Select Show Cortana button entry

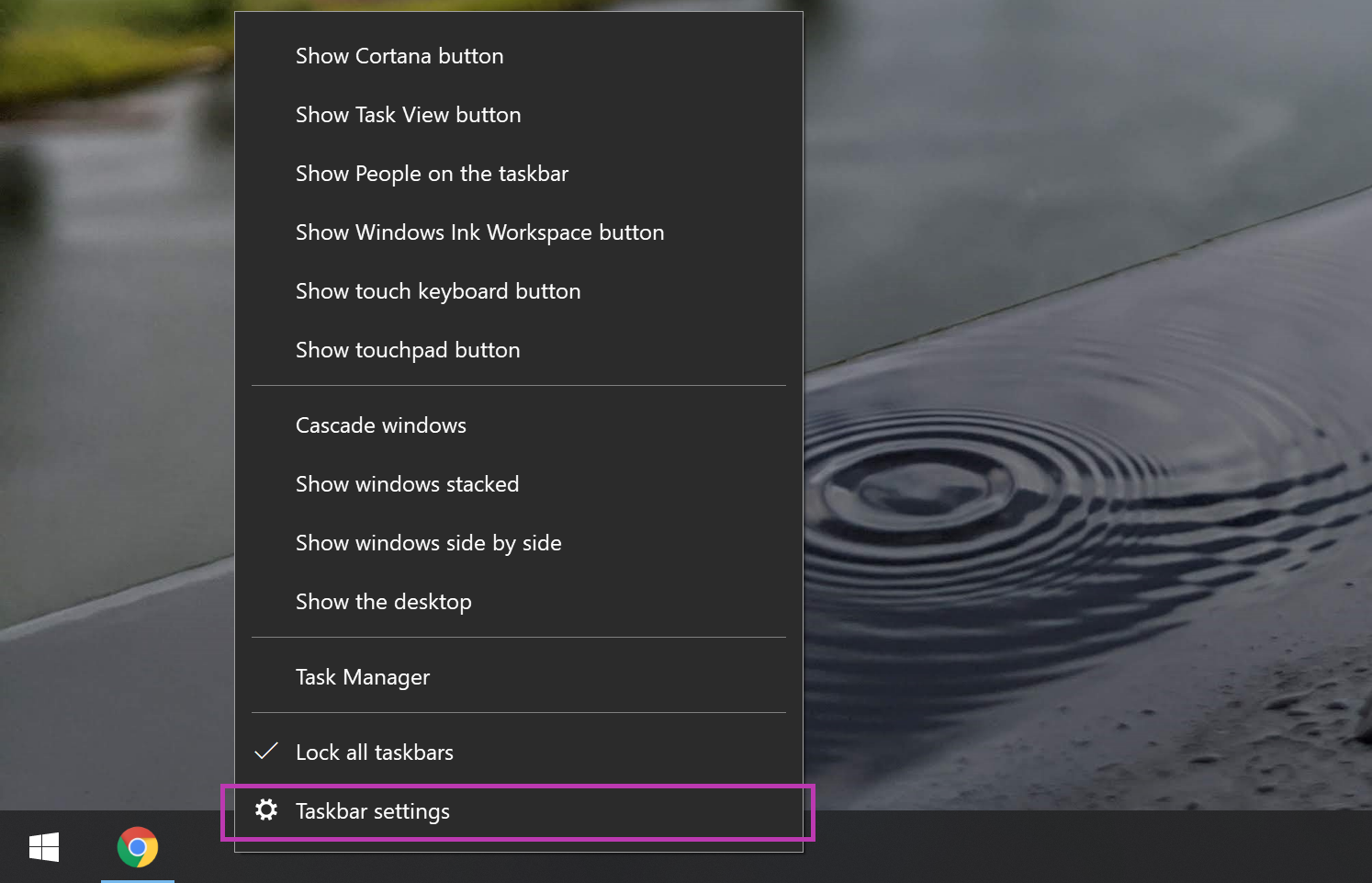[x=399, y=55]
